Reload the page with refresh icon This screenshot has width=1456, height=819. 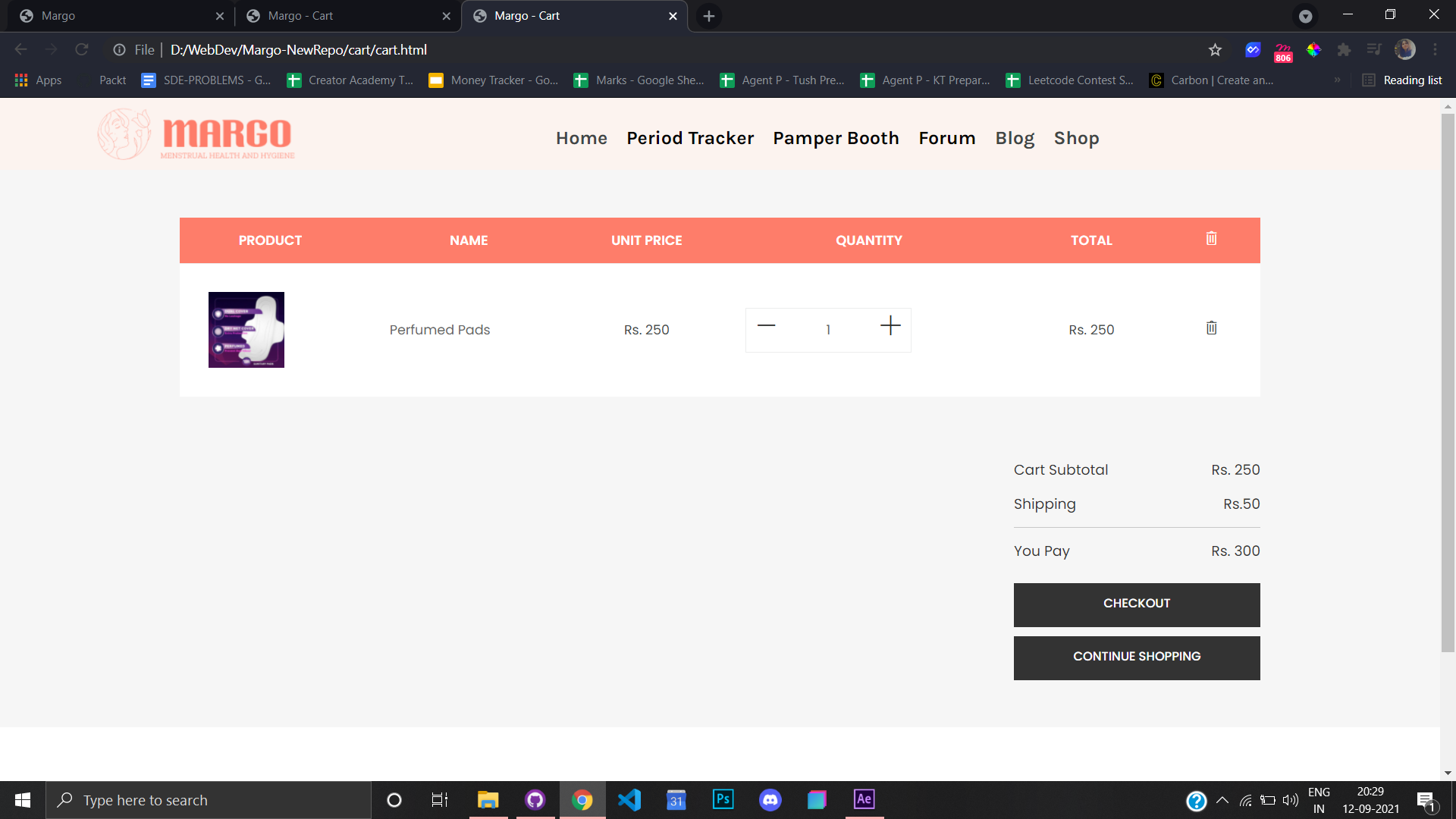point(82,50)
